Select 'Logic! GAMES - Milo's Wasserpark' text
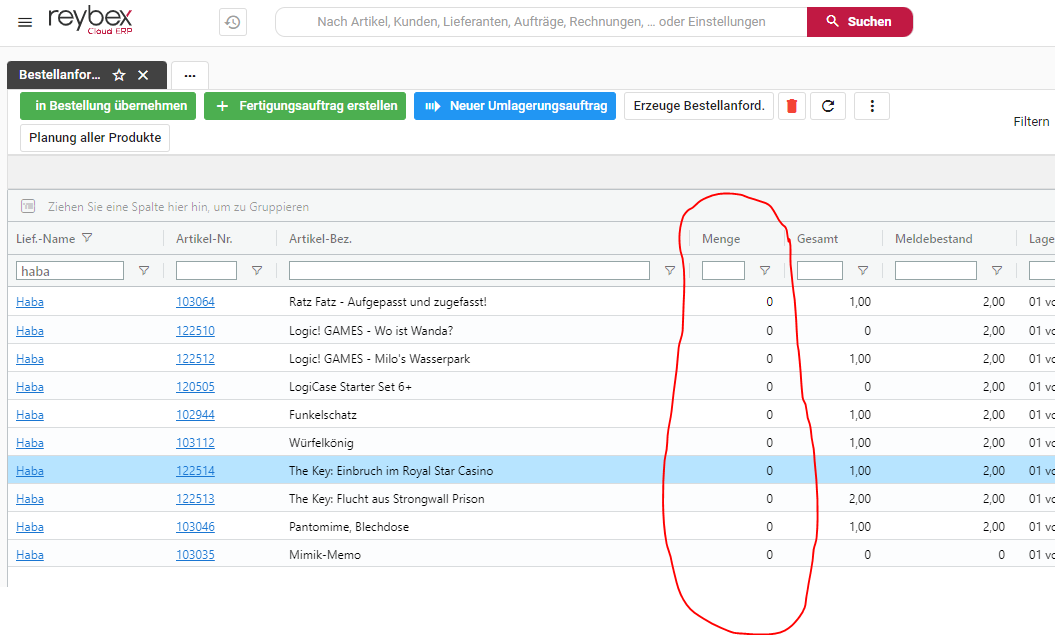 379,359
